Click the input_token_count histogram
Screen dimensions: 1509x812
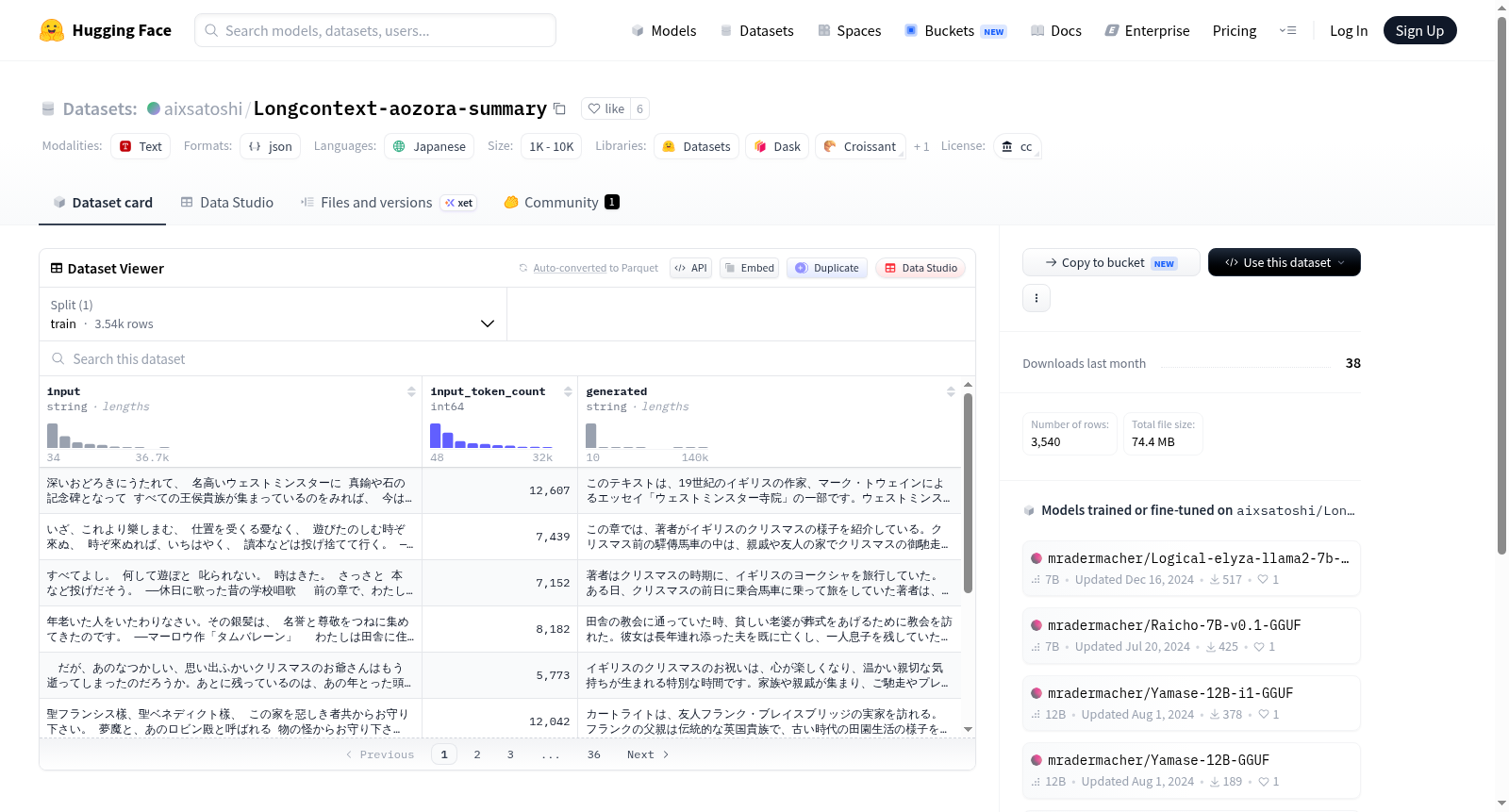pyautogui.click(x=491, y=435)
